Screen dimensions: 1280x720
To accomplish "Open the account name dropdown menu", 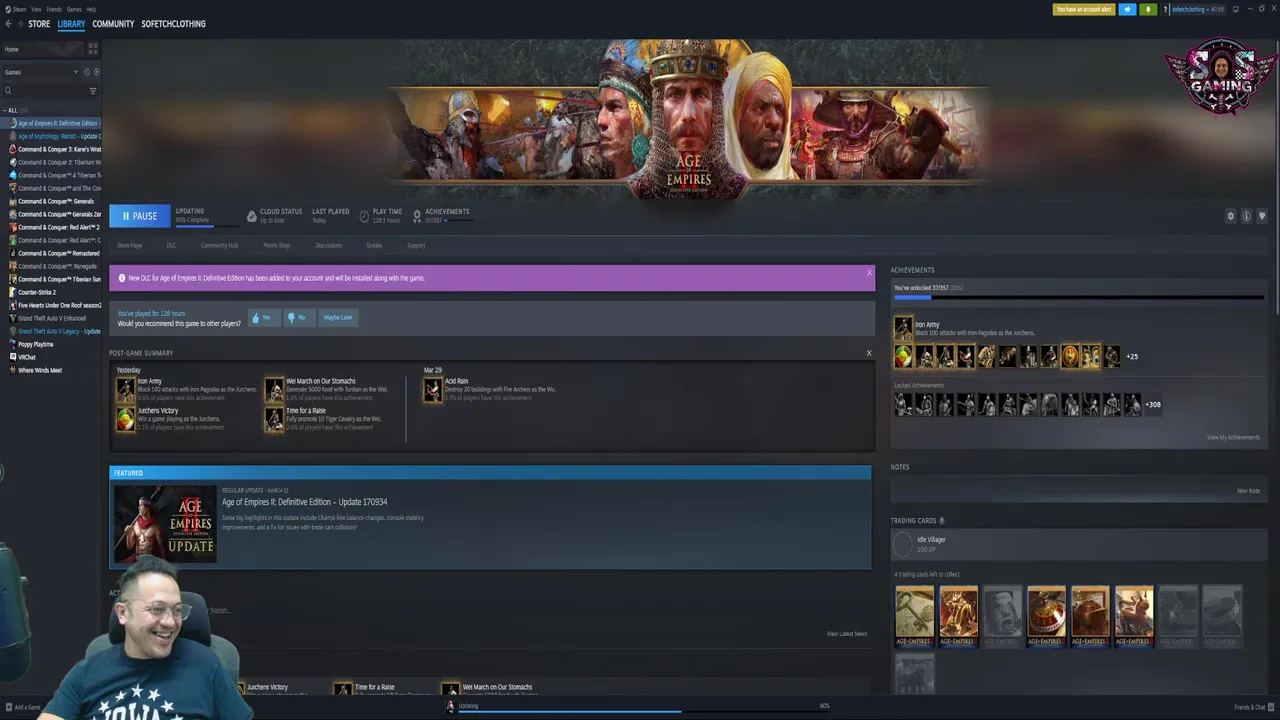I will [x=1197, y=9].
